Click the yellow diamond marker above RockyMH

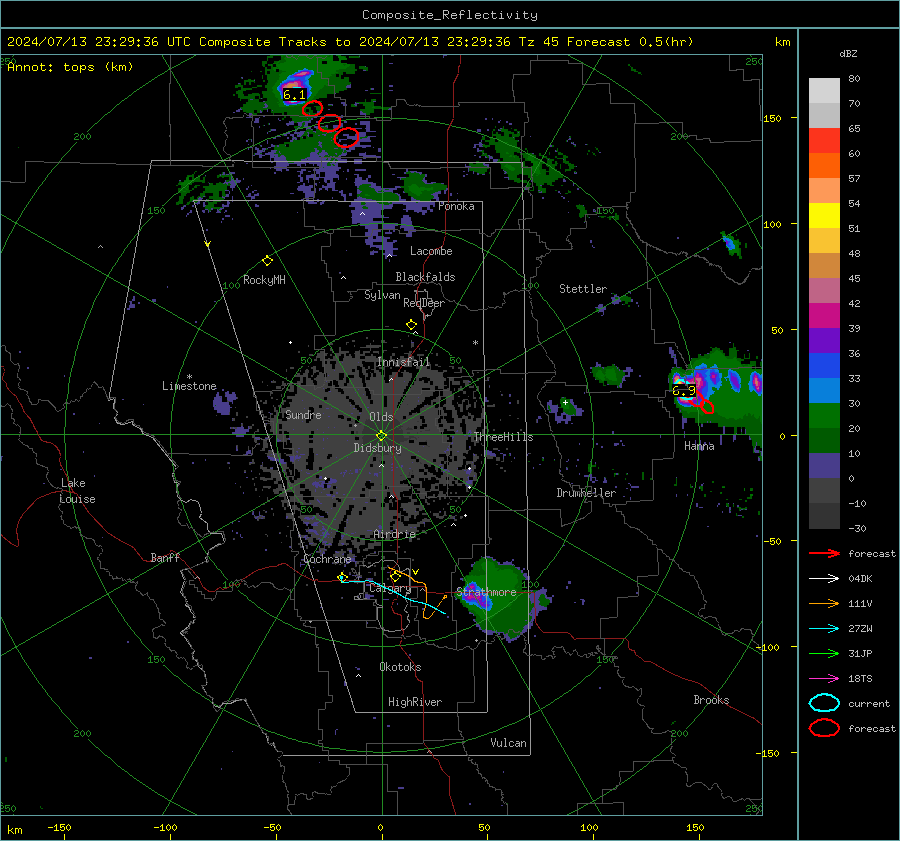click(x=267, y=261)
